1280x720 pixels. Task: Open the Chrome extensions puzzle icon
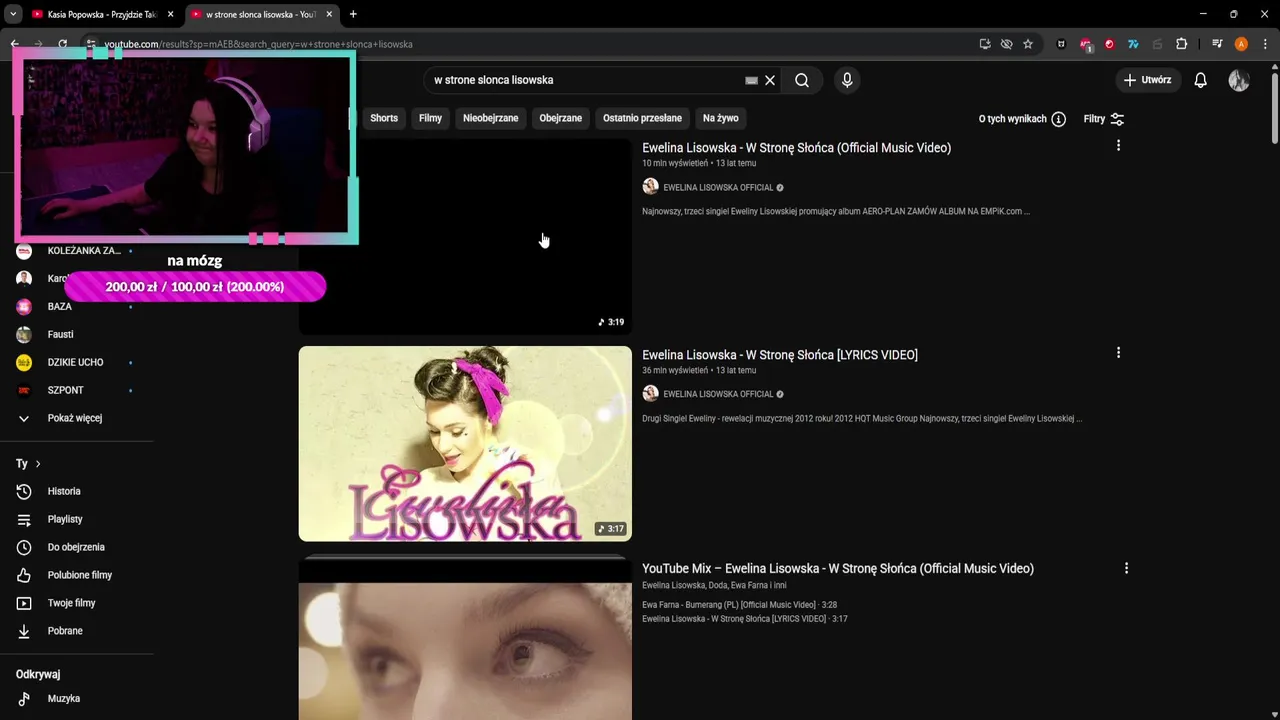[1181, 44]
